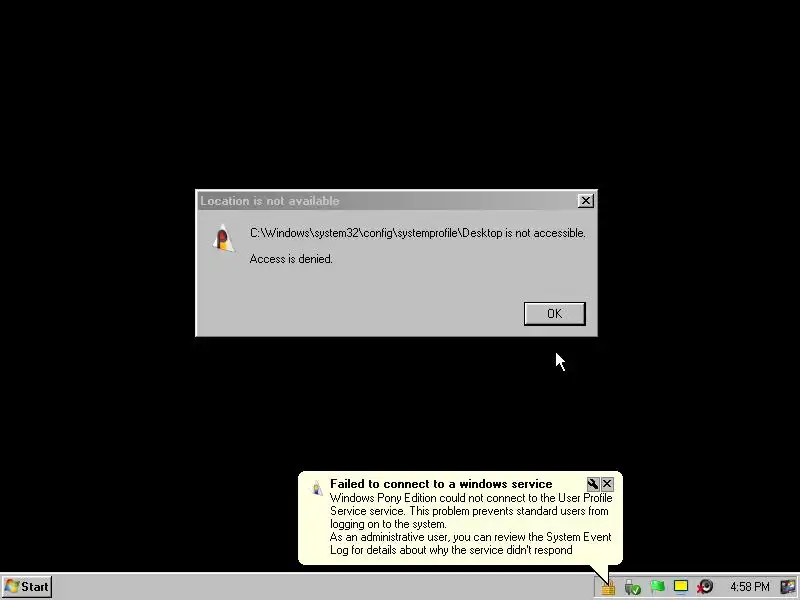Dismiss the Failed to connect balloon
The height and width of the screenshot is (600, 800).
pyautogui.click(x=607, y=484)
